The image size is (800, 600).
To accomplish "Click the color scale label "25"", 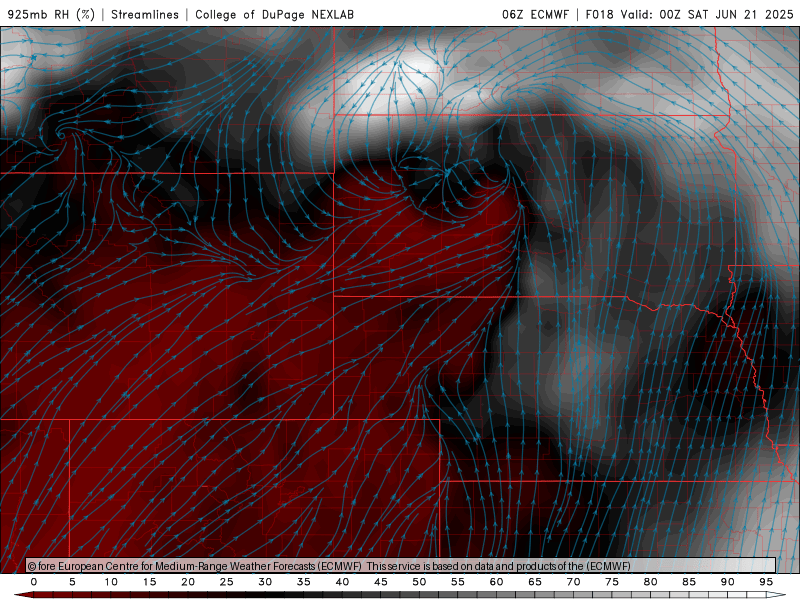I will 227,582.
